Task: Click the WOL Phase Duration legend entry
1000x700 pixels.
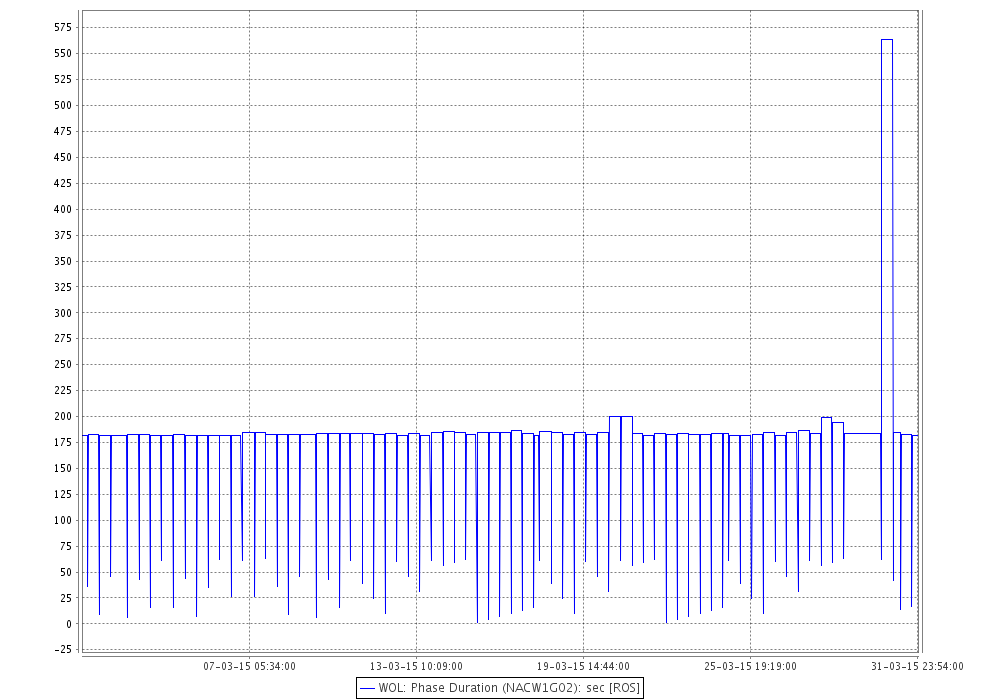Action: coord(499,688)
